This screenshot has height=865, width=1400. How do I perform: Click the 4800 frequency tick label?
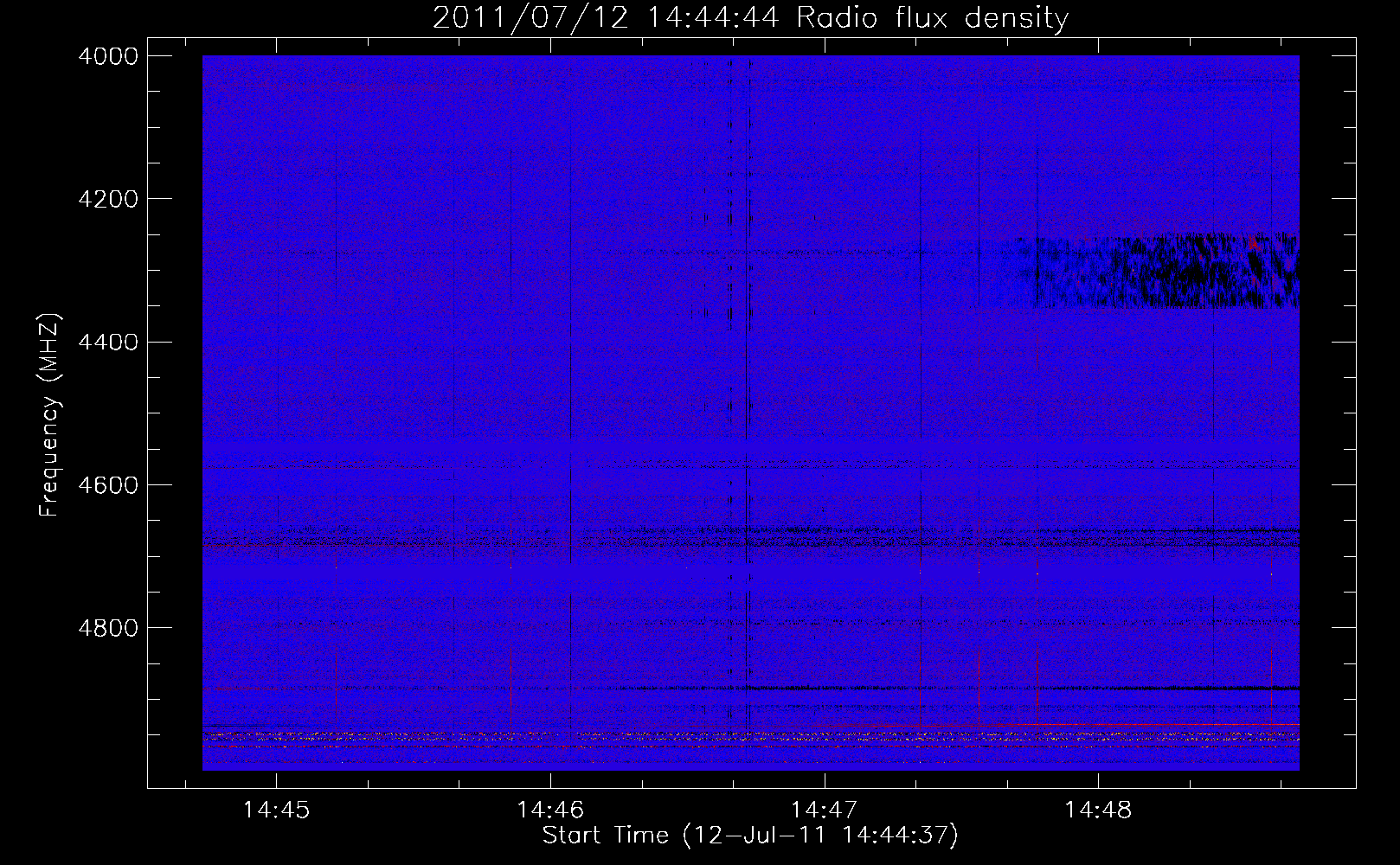pos(108,628)
